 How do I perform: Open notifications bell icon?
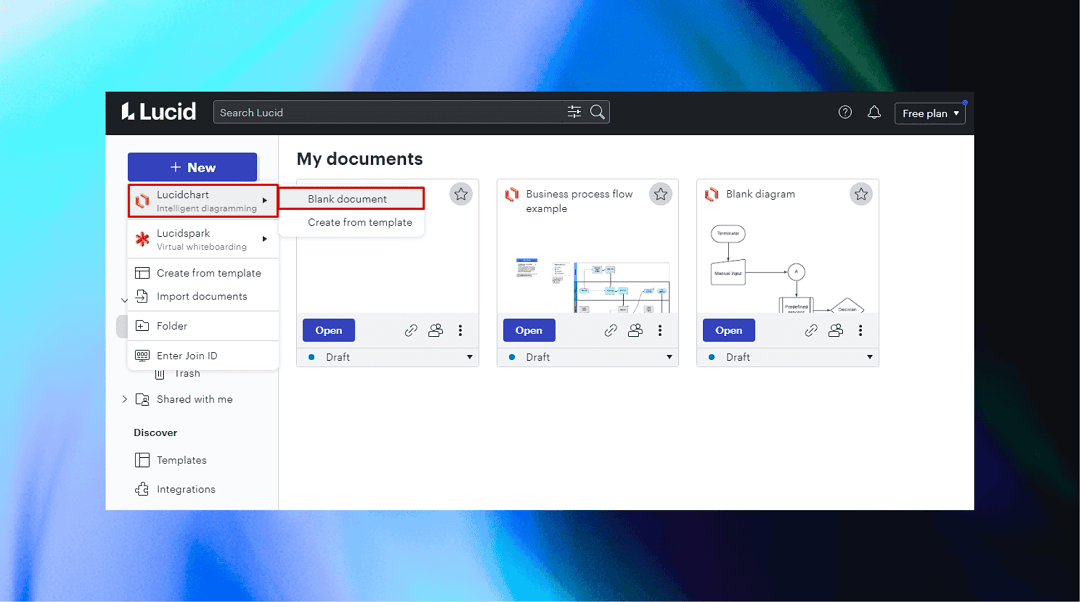(873, 112)
